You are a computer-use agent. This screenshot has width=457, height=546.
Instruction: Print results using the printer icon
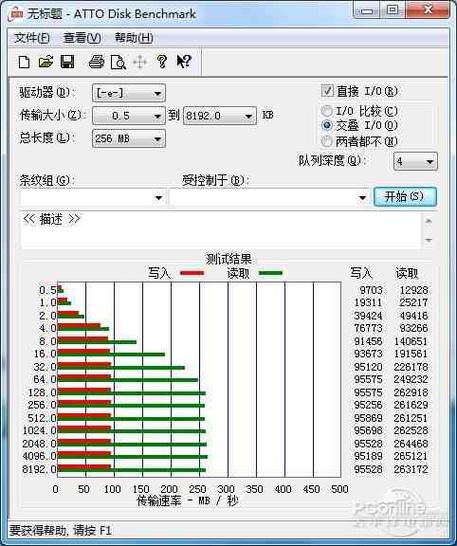96,62
